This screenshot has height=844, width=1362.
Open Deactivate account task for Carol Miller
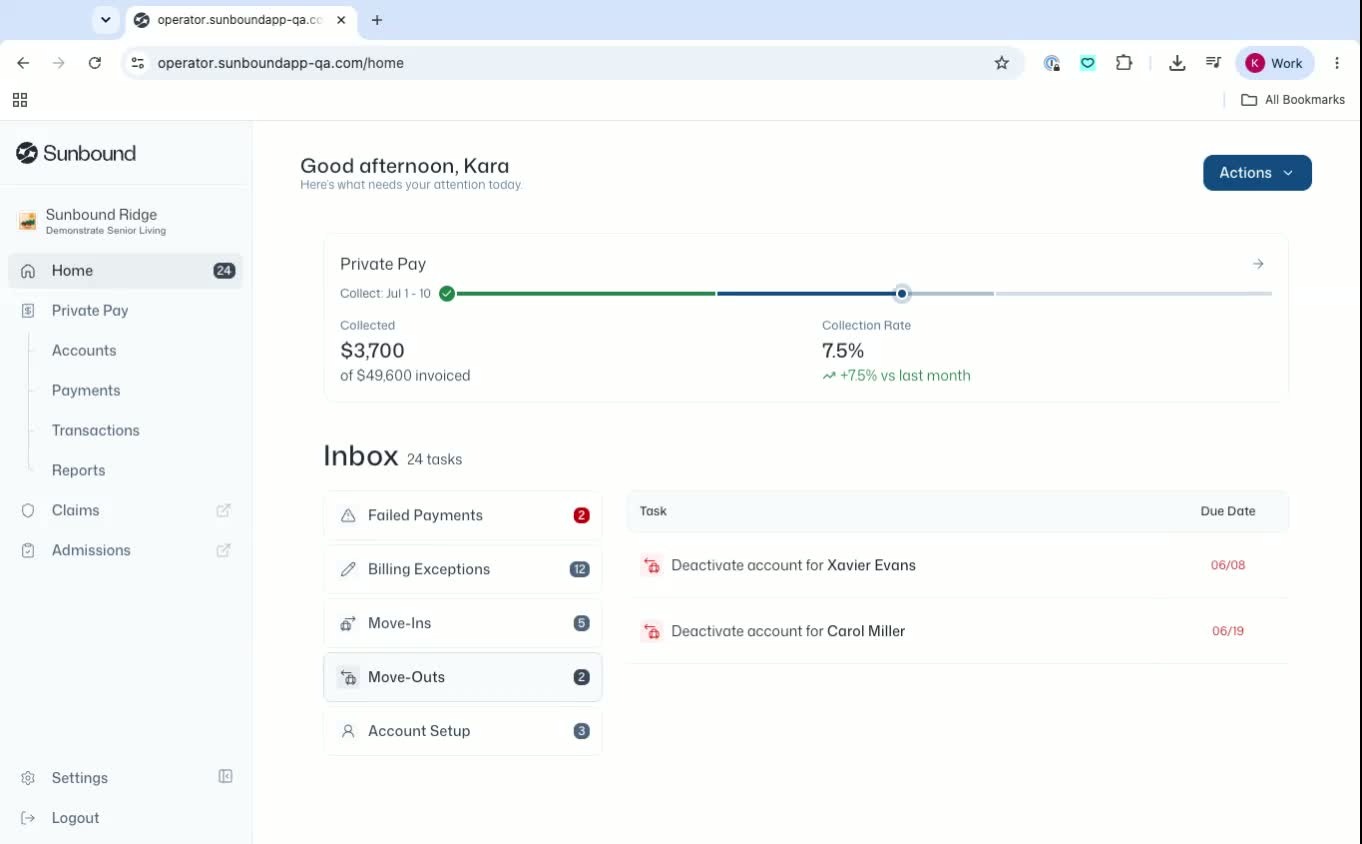tap(957, 631)
